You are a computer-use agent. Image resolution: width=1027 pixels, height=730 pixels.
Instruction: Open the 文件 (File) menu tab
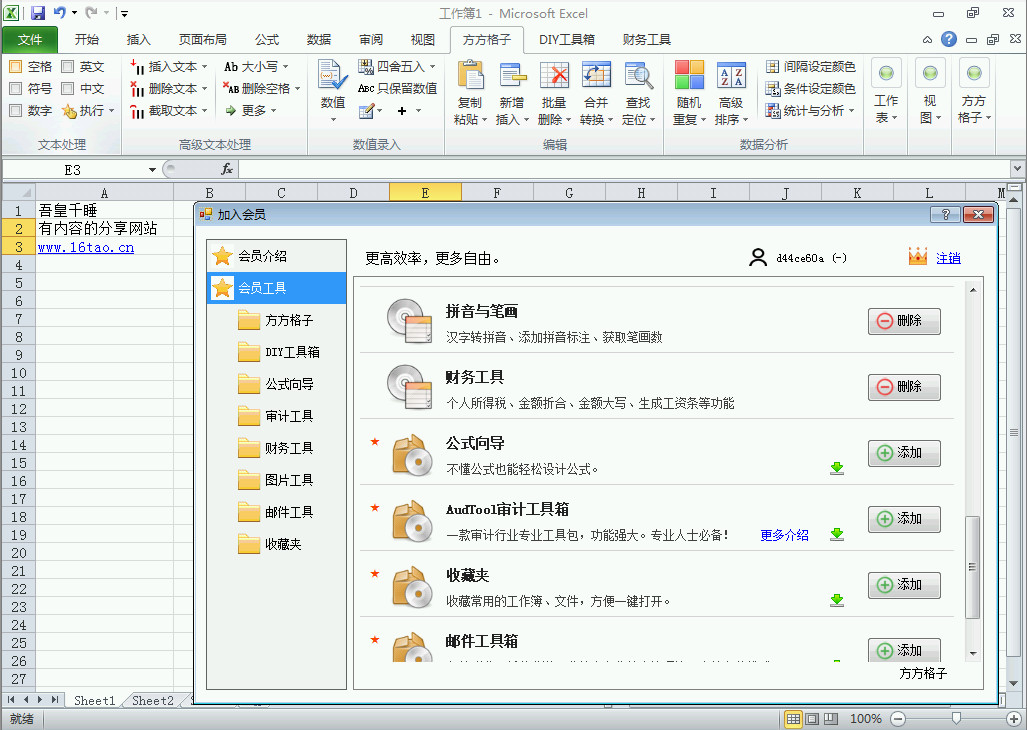point(30,40)
